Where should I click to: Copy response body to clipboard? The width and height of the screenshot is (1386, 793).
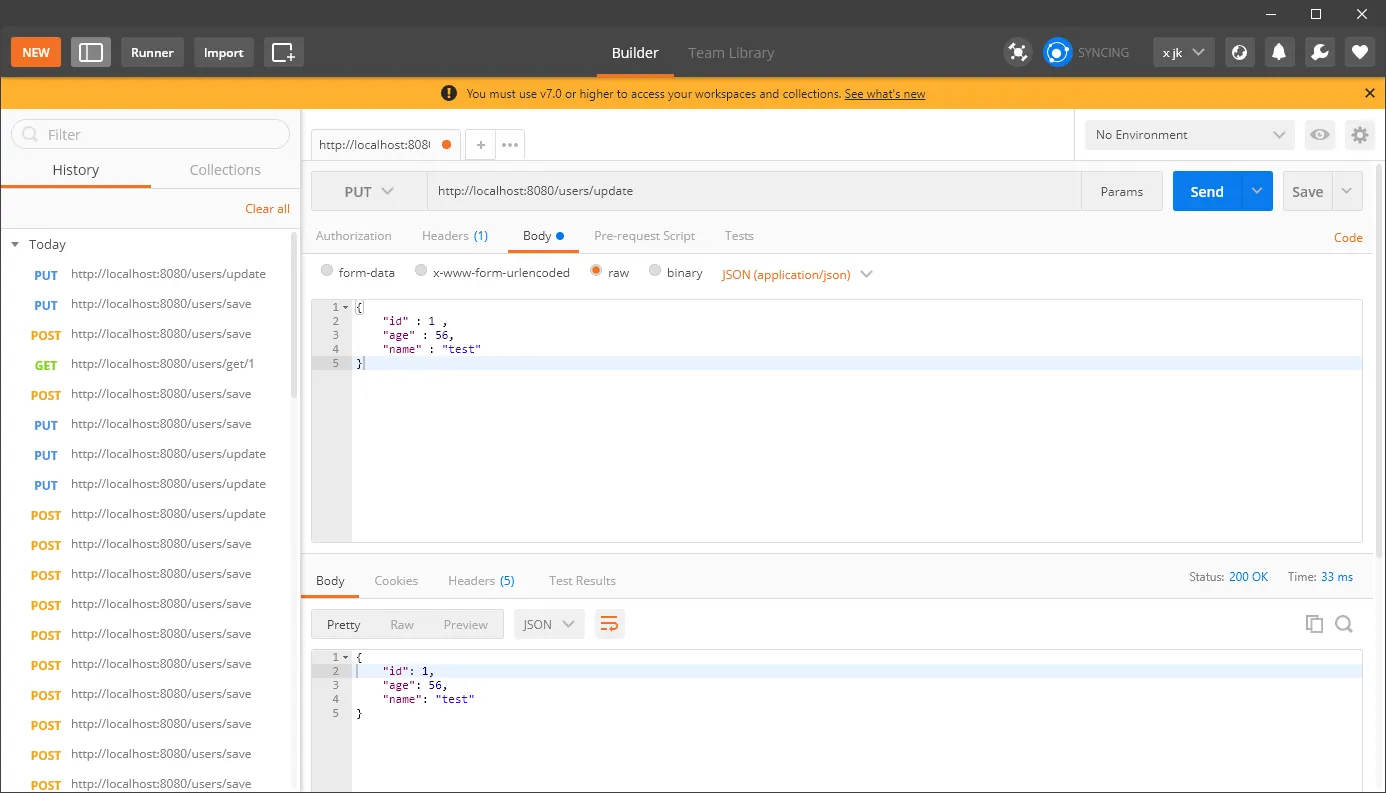1314,624
